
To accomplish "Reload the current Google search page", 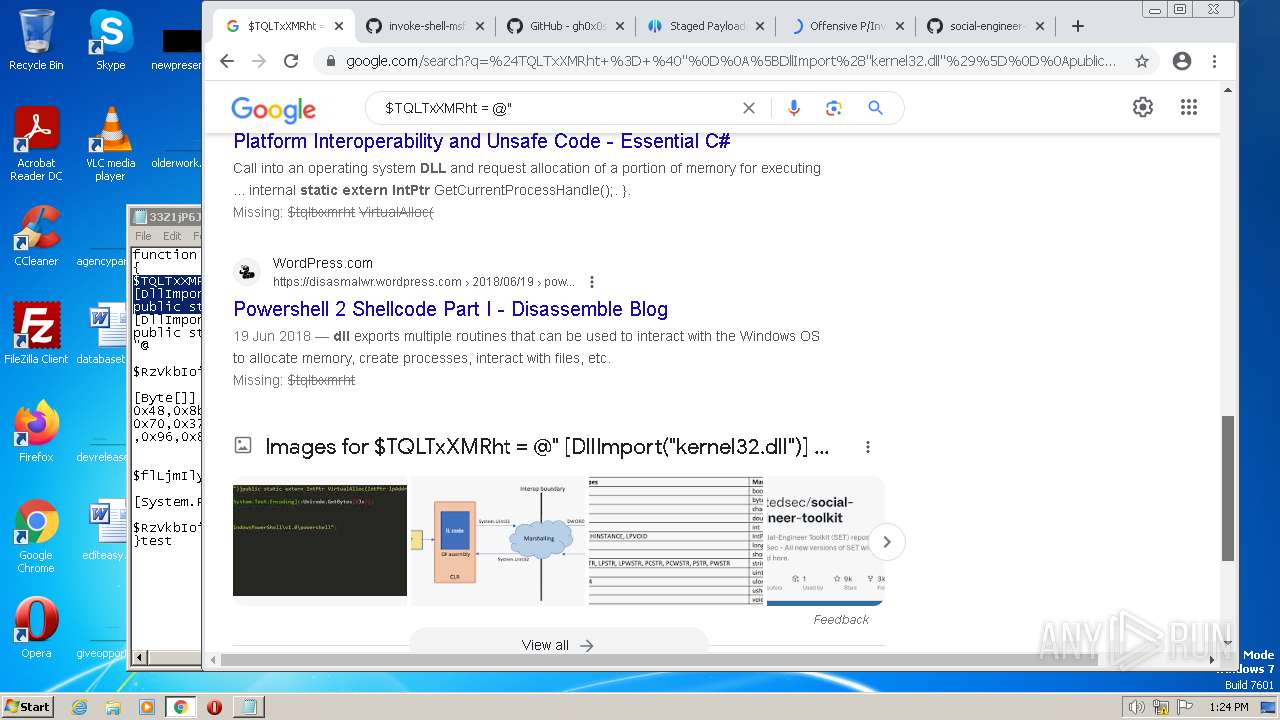I will tap(291, 61).
